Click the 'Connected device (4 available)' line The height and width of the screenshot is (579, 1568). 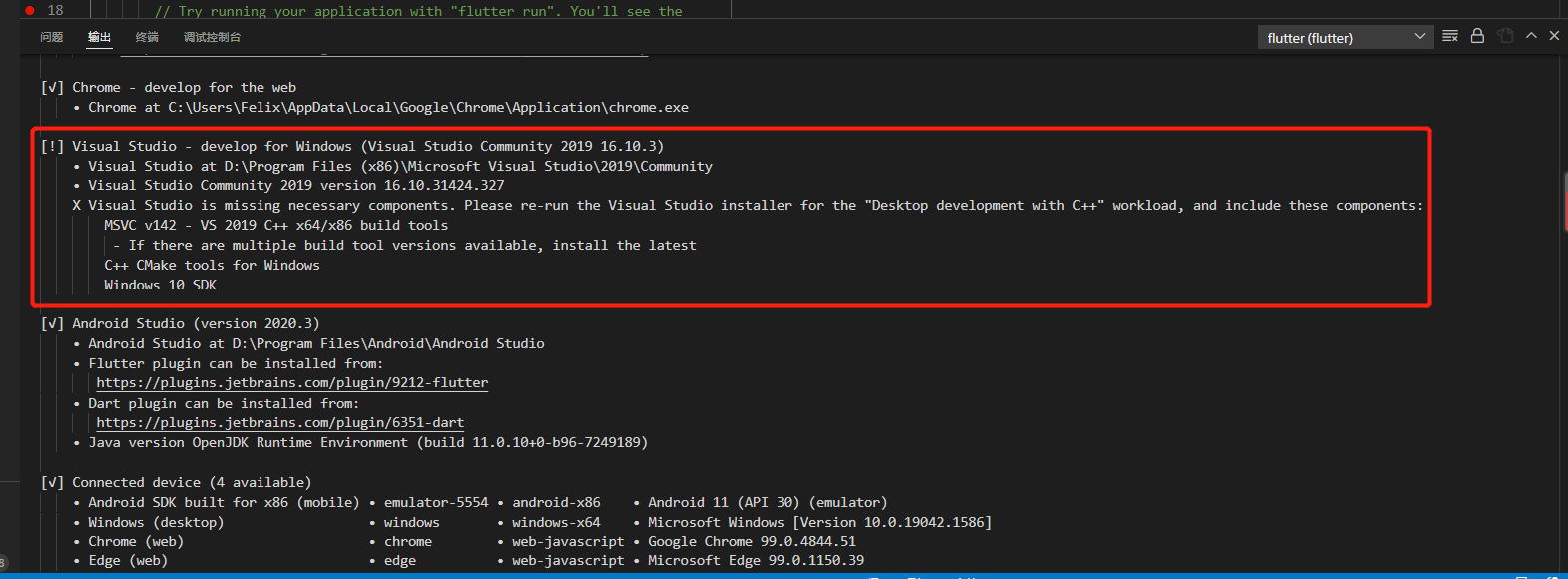176,483
